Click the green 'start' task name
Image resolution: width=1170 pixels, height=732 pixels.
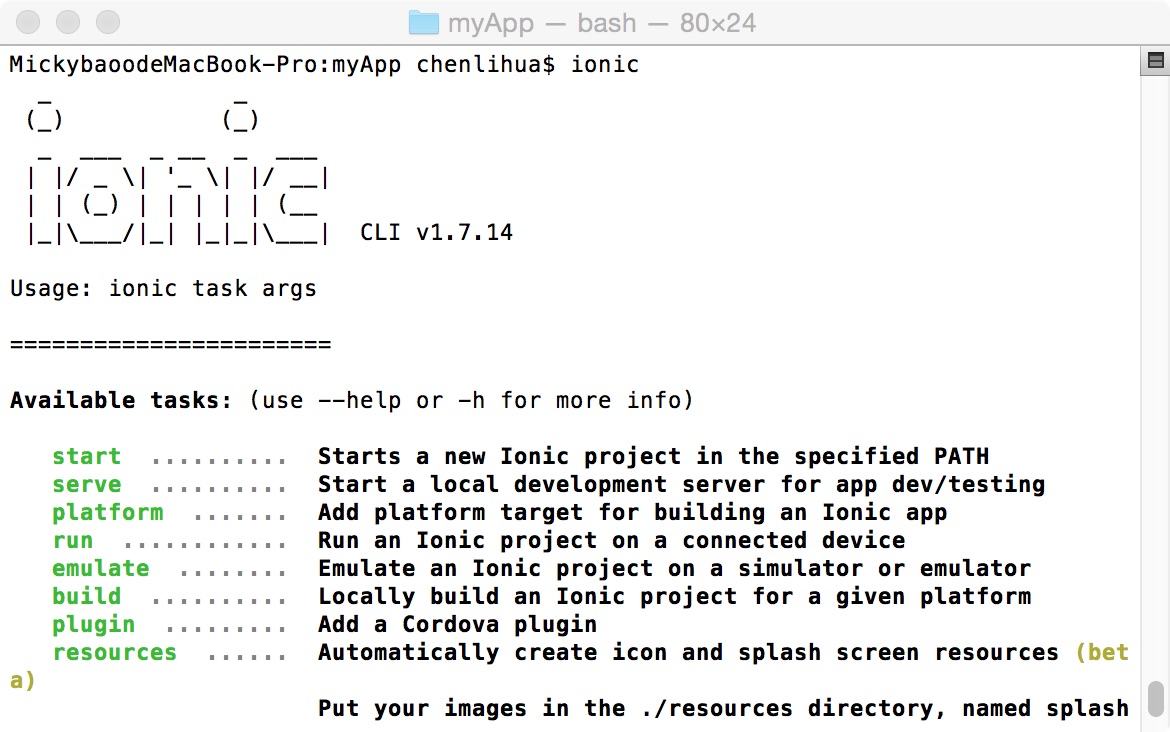87,456
